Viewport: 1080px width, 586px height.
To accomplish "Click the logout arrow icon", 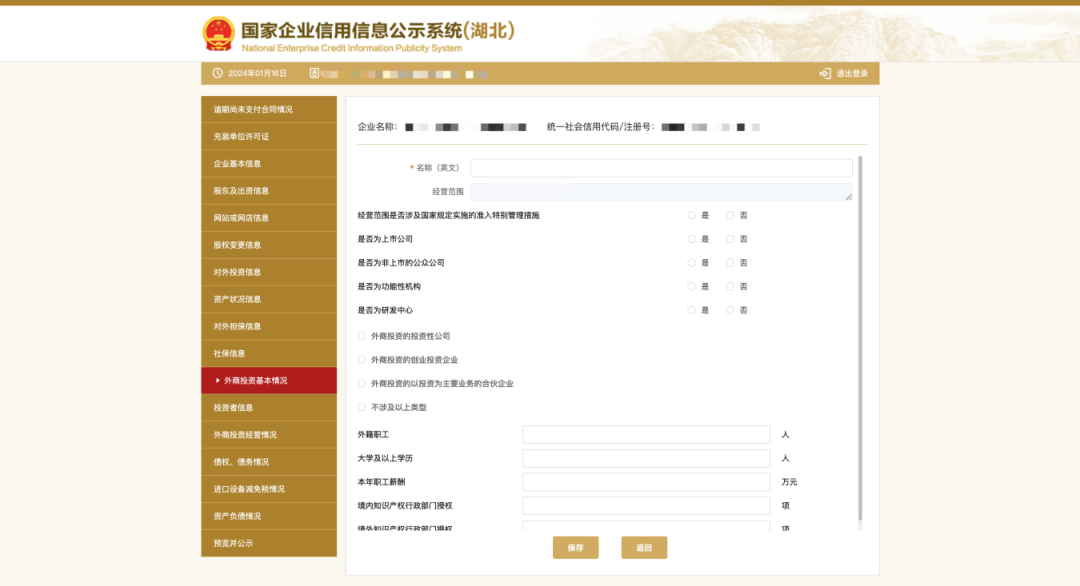I will 824,73.
